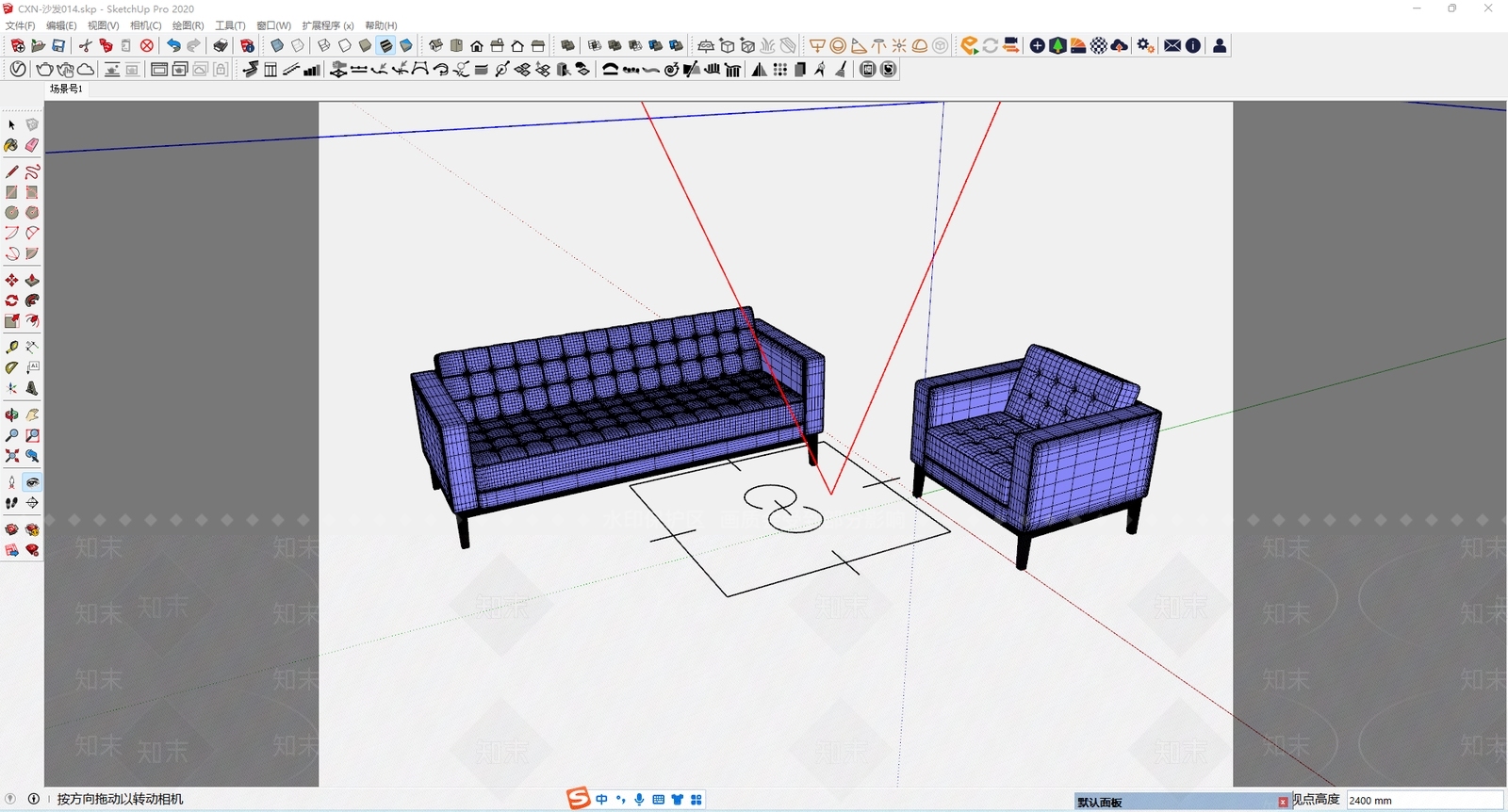This screenshot has width=1508, height=812.
Task: Close the 默认面板 tray with red X
Action: (1283, 803)
